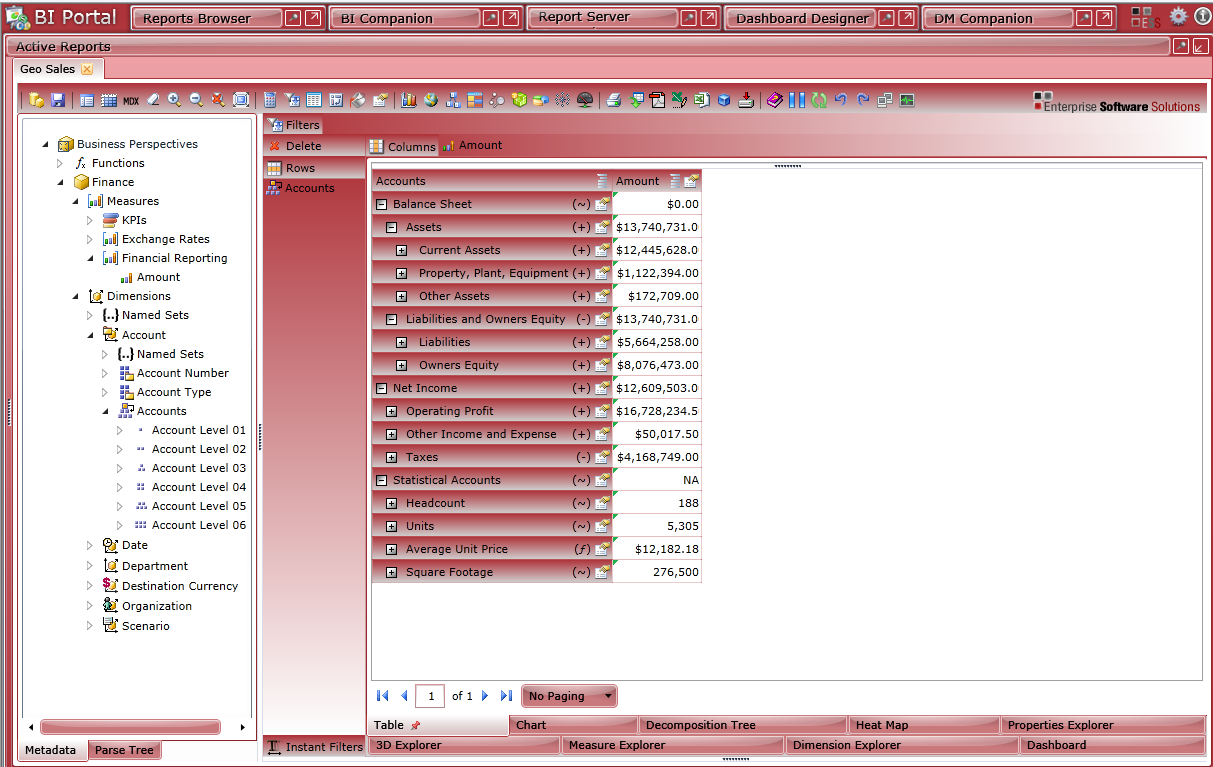
Task: Click the Filters header button
Action: click(294, 125)
